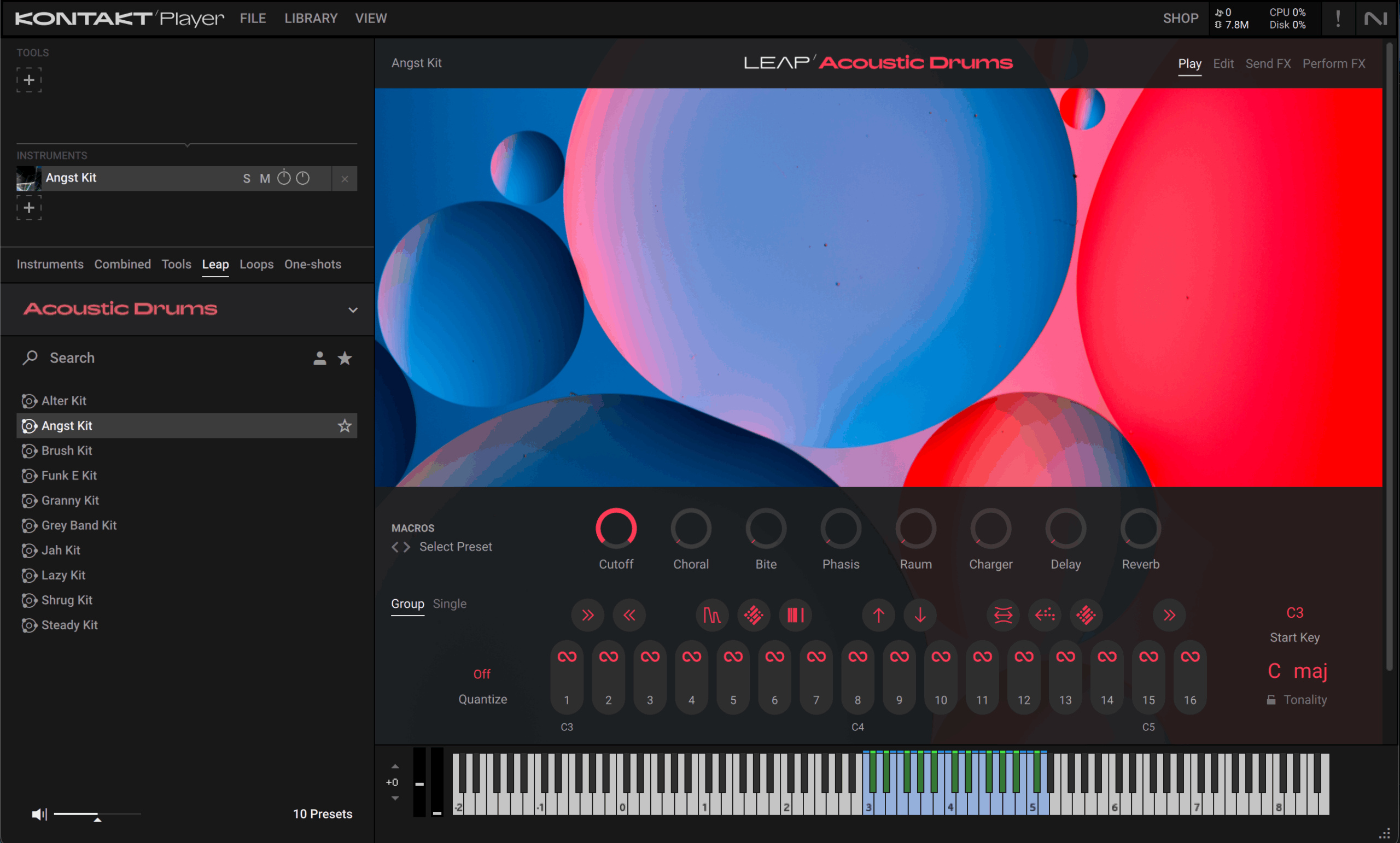Click the add tool plus icon under TOOLS
1400x843 pixels.
tap(29, 80)
